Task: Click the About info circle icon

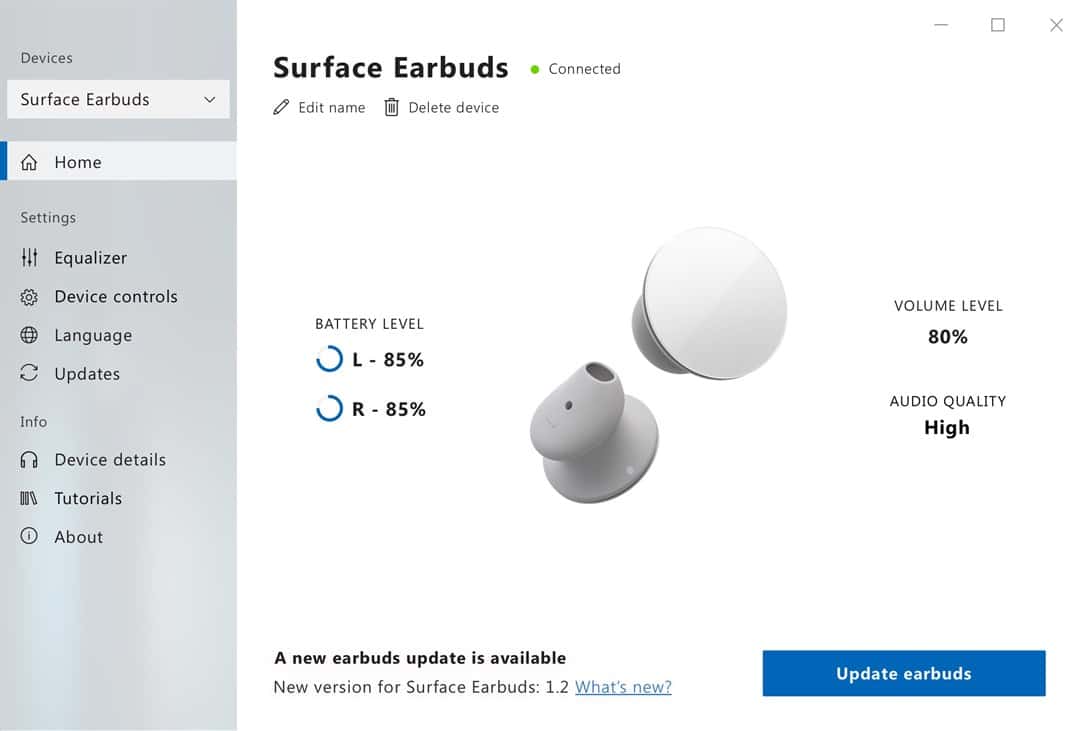Action: pos(30,537)
